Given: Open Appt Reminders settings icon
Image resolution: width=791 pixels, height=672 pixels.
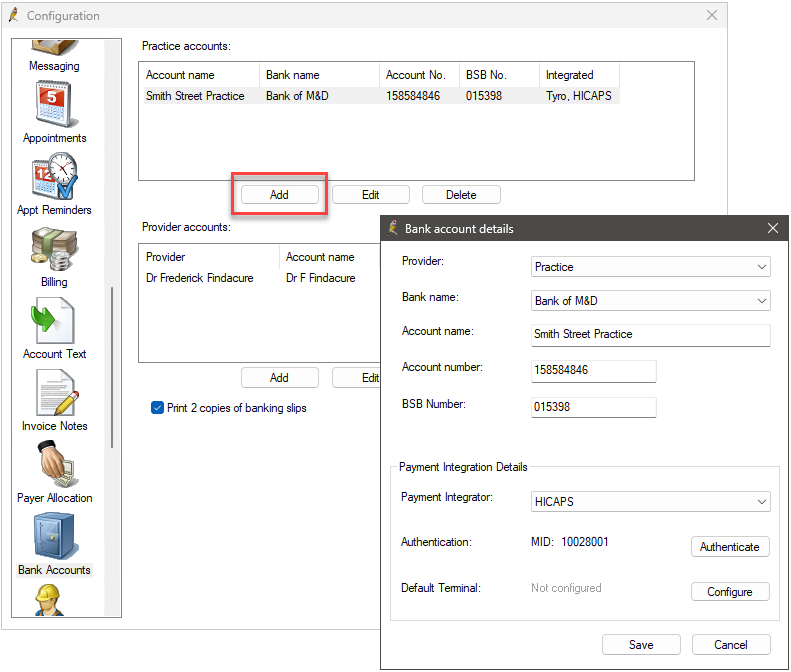Looking at the screenshot, I should pyautogui.click(x=54, y=178).
